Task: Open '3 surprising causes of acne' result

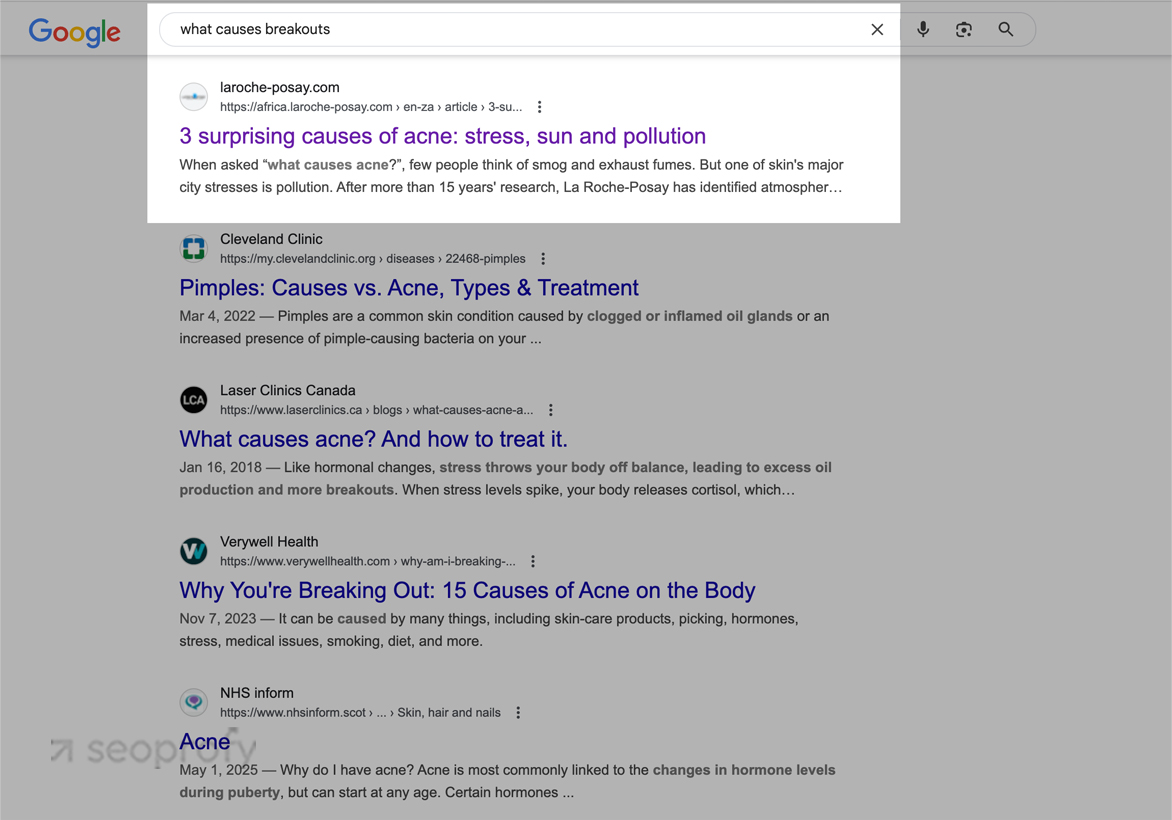Action: (442, 136)
